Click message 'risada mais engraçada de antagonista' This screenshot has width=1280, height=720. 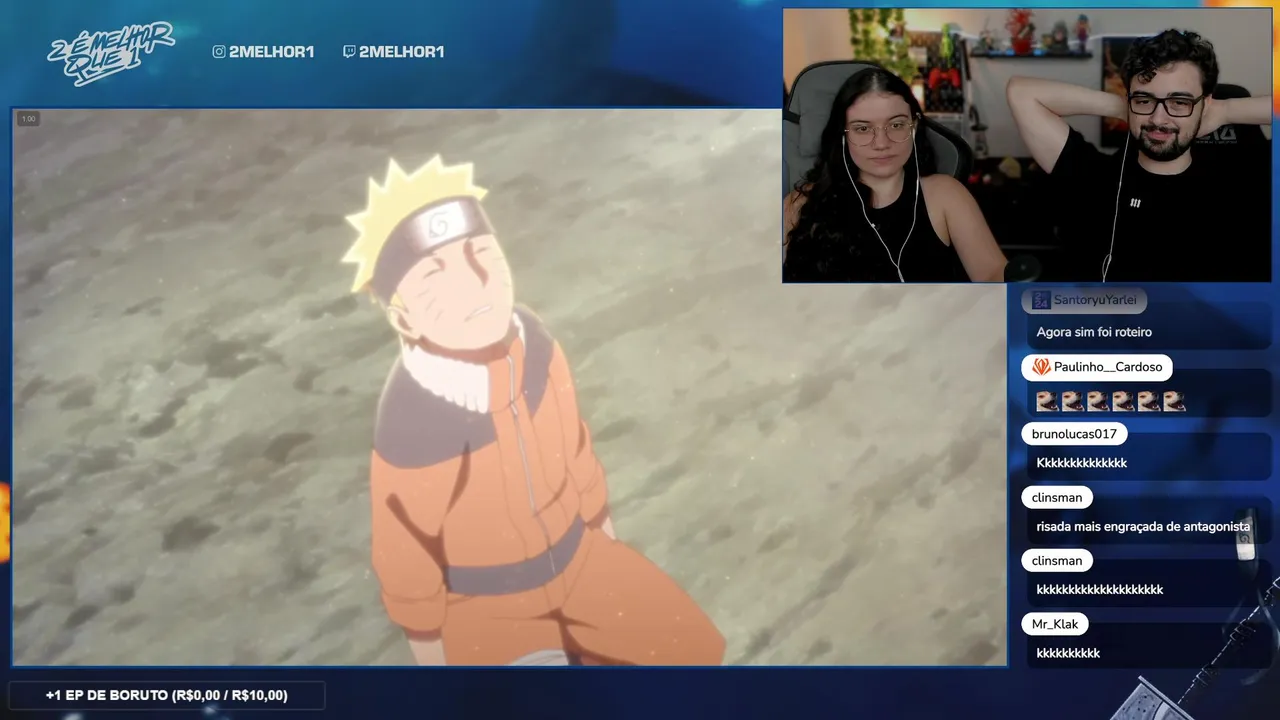1143,526
